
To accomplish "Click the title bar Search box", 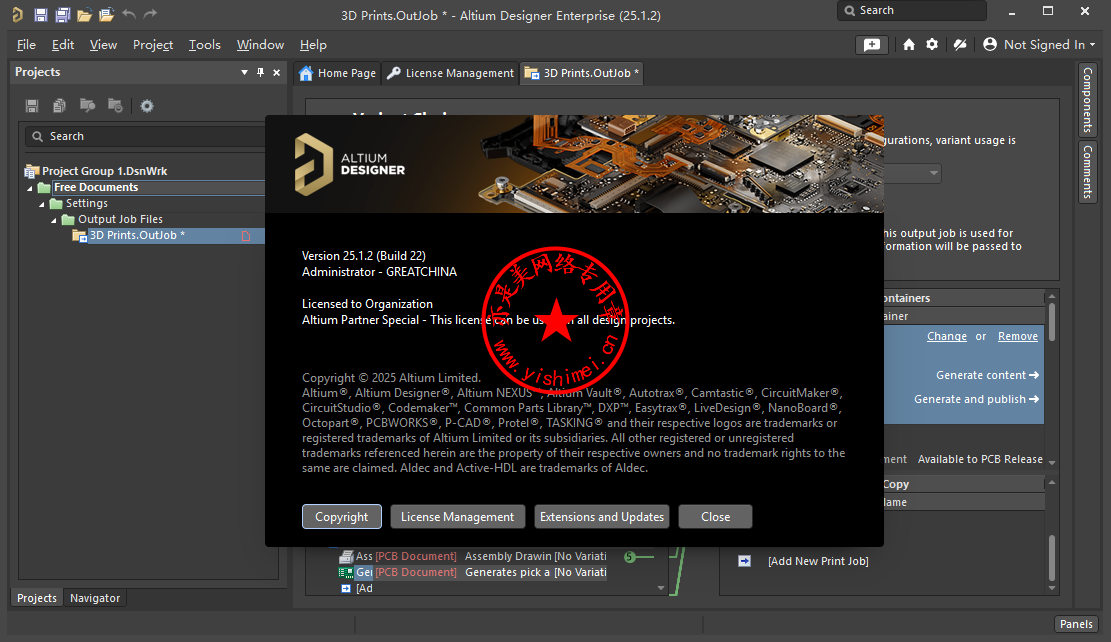I will point(912,11).
